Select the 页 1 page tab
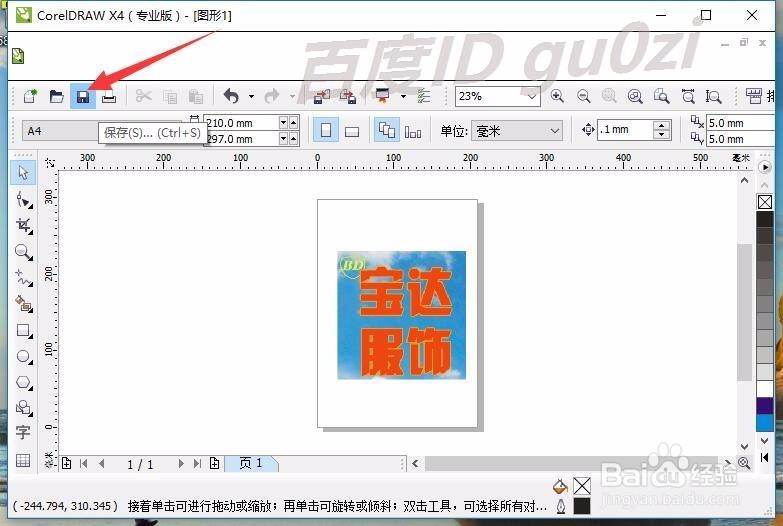The height and width of the screenshot is (526, 783). pyautogui.click(x=251, y=464)
